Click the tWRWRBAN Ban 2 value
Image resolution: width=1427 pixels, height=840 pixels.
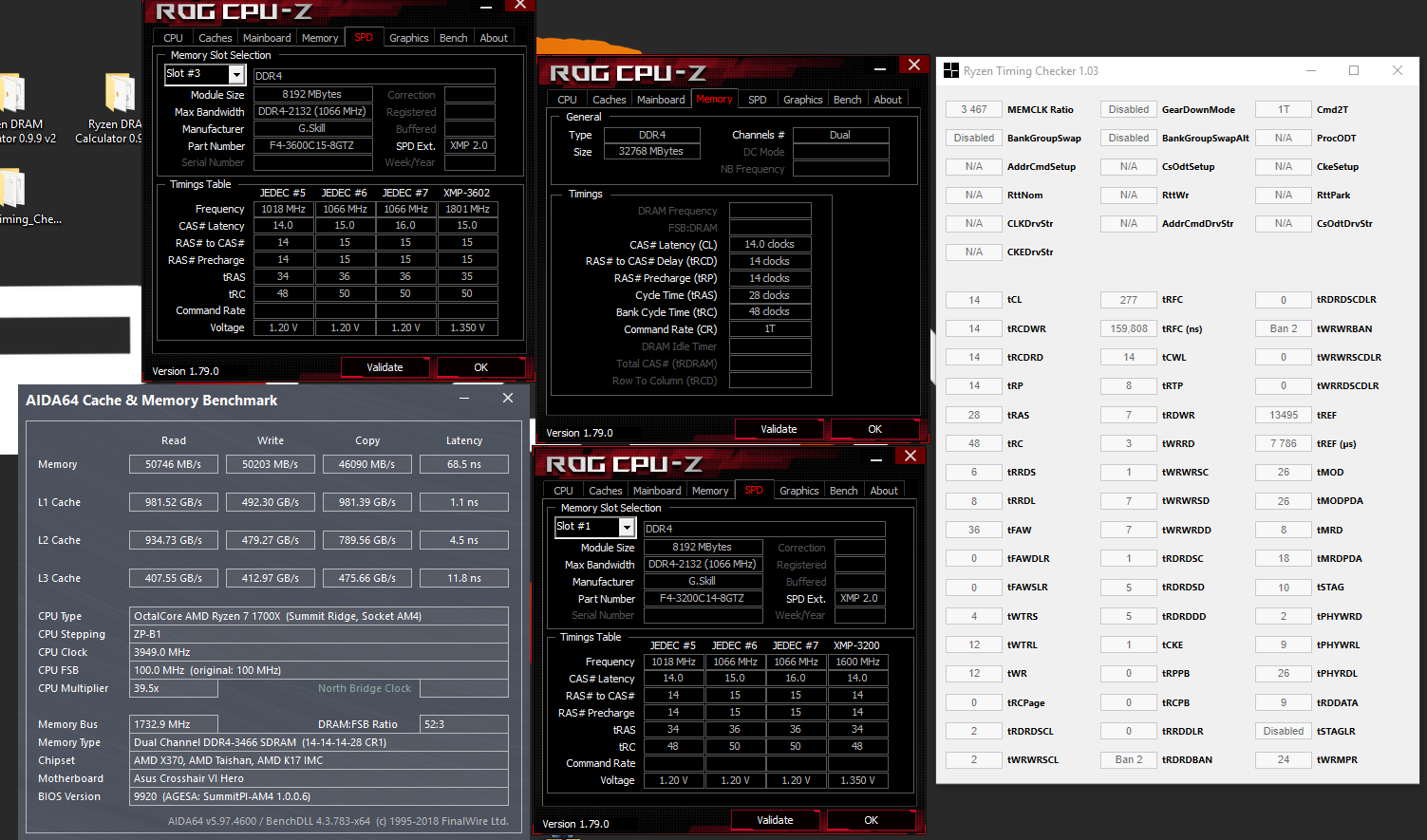click(x=1284, y=328)
